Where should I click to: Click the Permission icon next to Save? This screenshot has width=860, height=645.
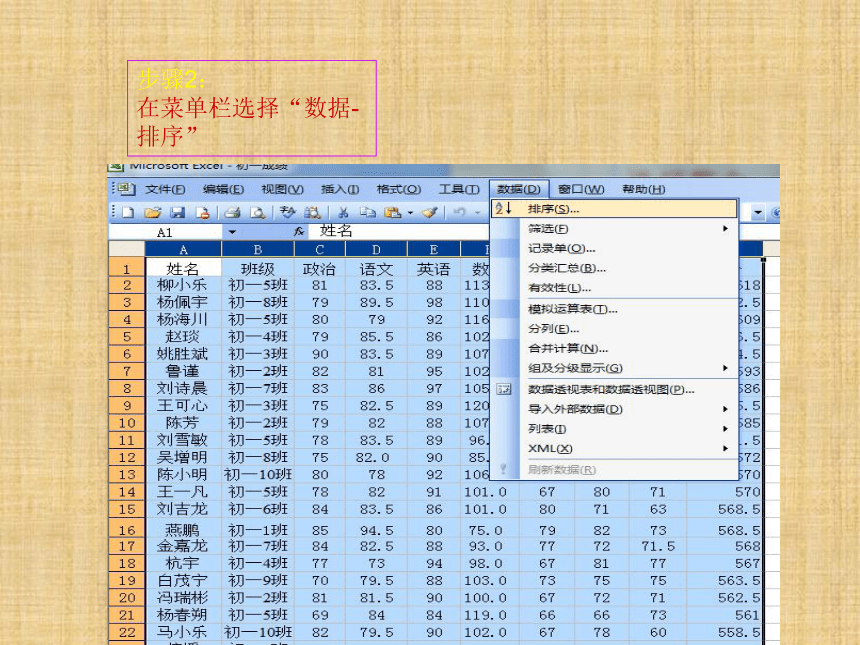click(x=202, y=212)
